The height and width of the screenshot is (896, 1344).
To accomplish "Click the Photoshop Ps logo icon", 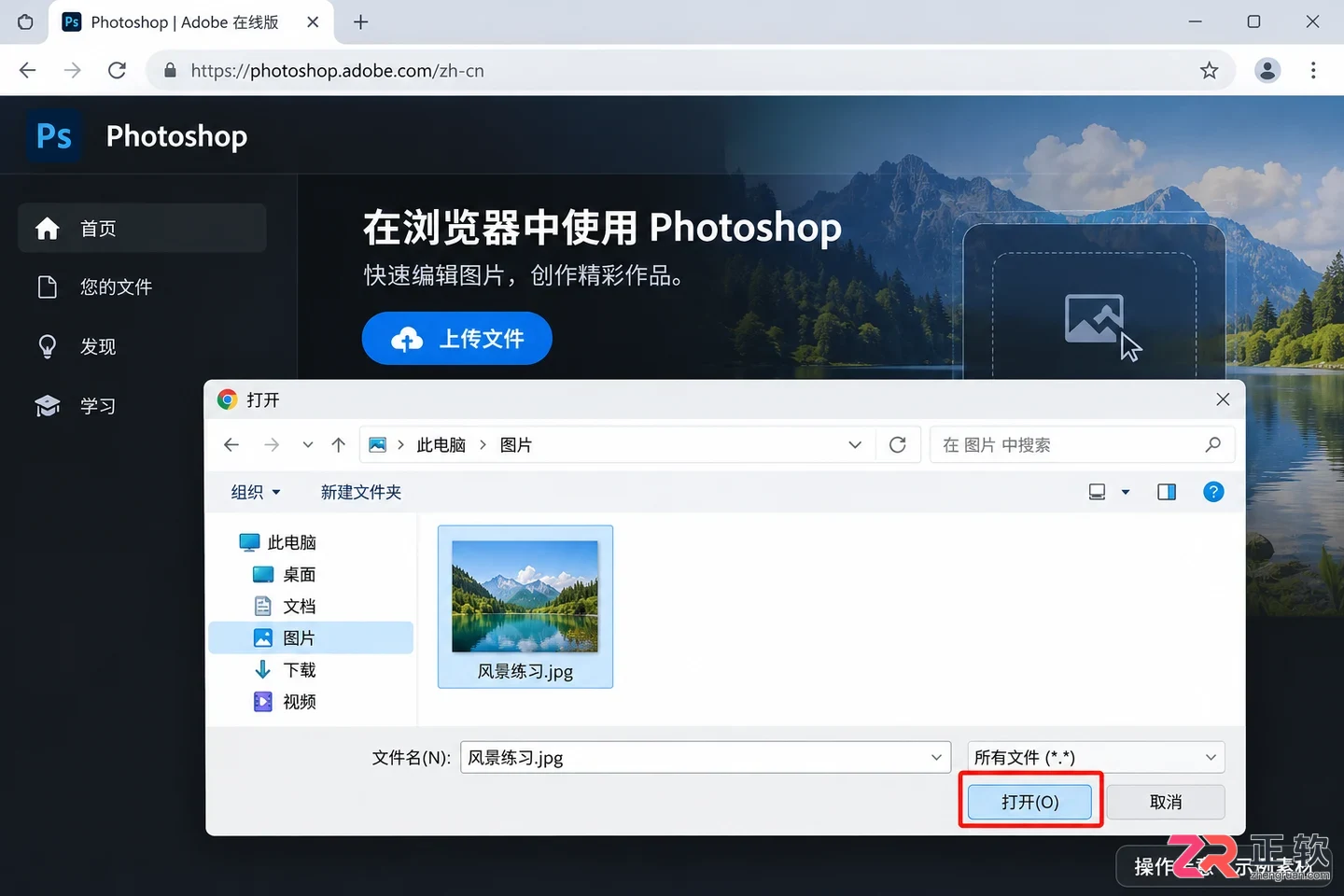I will [x=54, y=136].
